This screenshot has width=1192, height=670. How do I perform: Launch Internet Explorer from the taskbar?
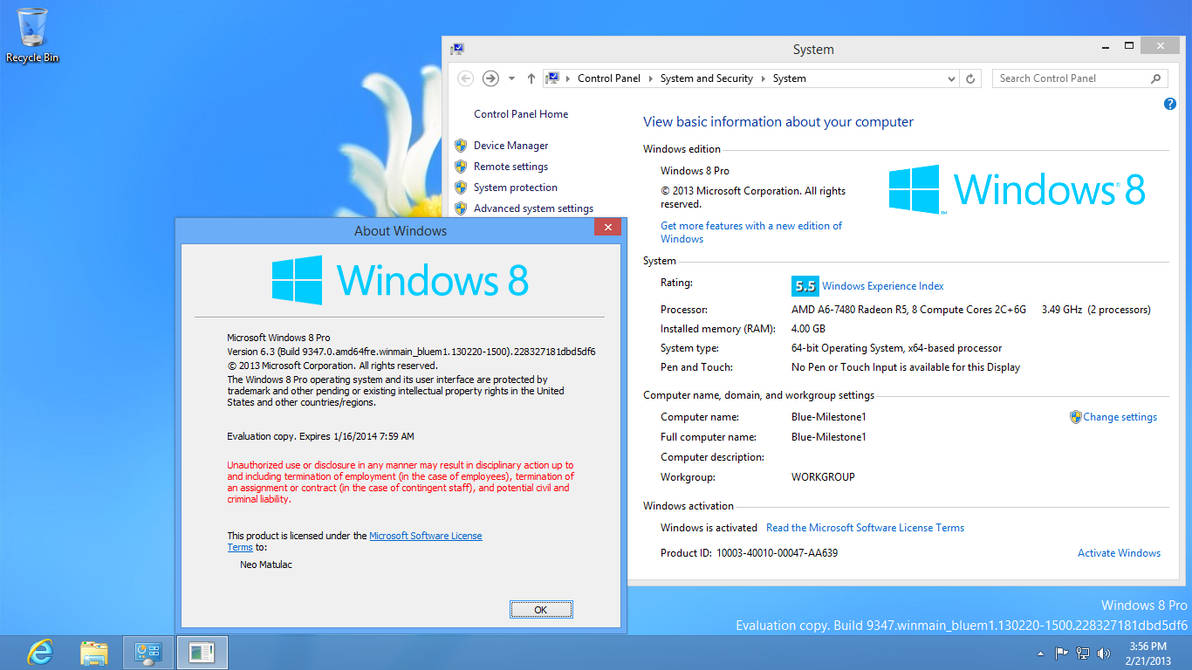40,653
